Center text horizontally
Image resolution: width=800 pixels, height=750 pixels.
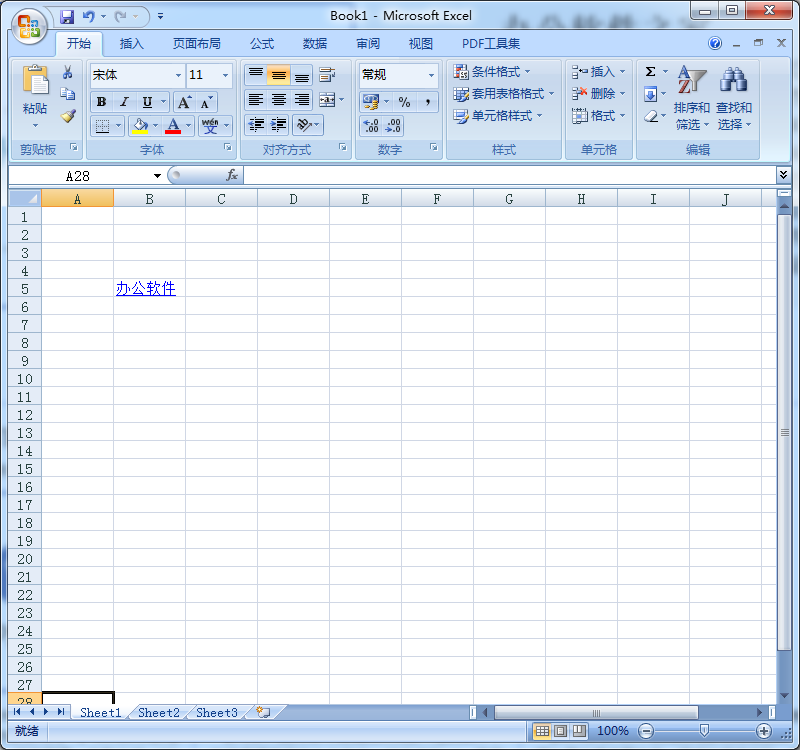tap(279, 99)
